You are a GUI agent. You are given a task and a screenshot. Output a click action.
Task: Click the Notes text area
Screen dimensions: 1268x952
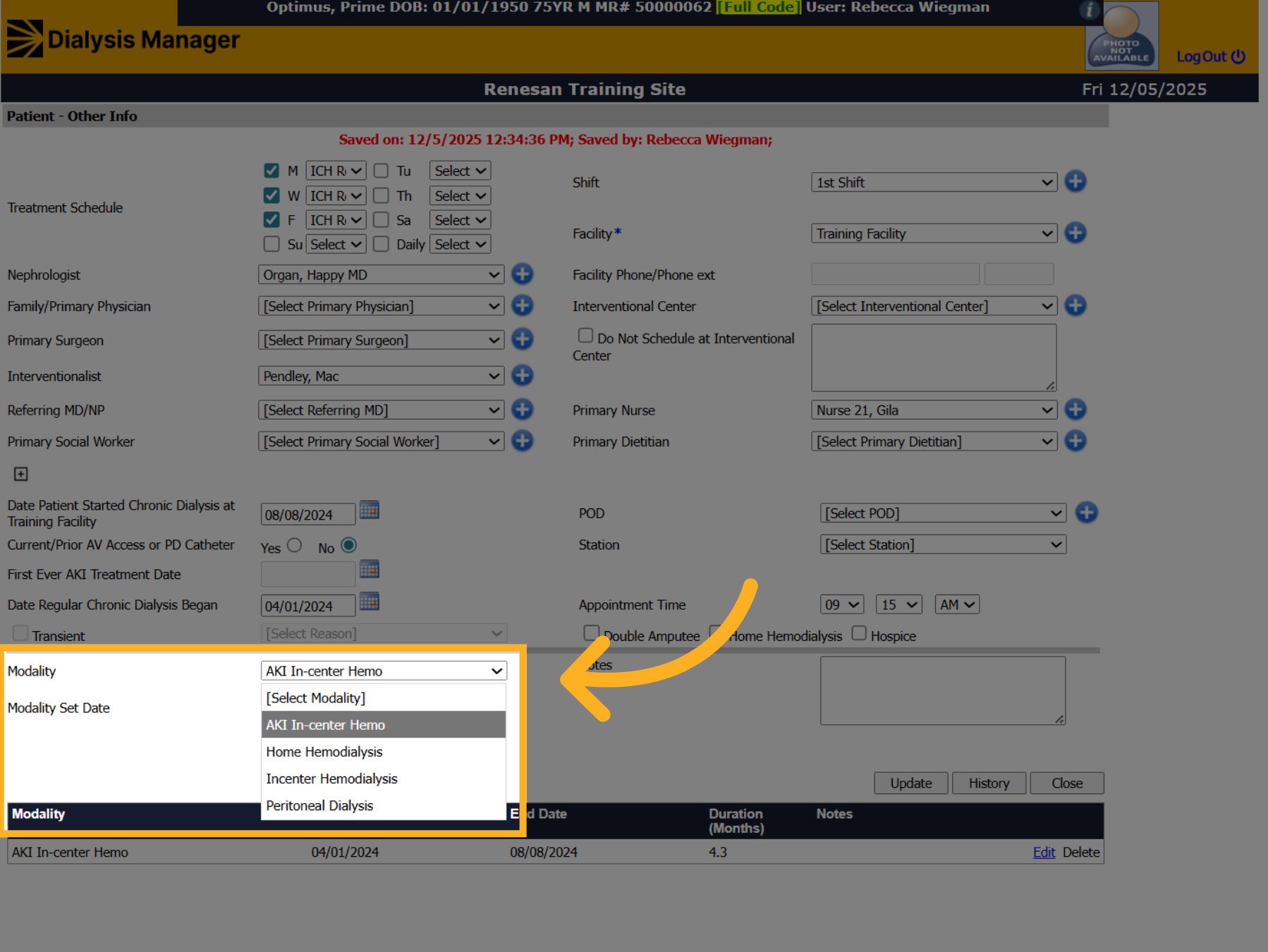[x=943, y=690]
